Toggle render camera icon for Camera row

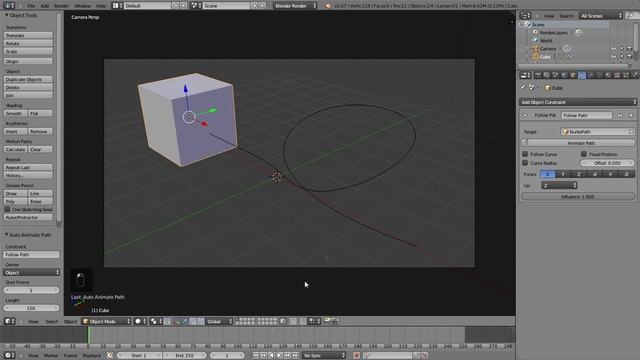(629, 49)
